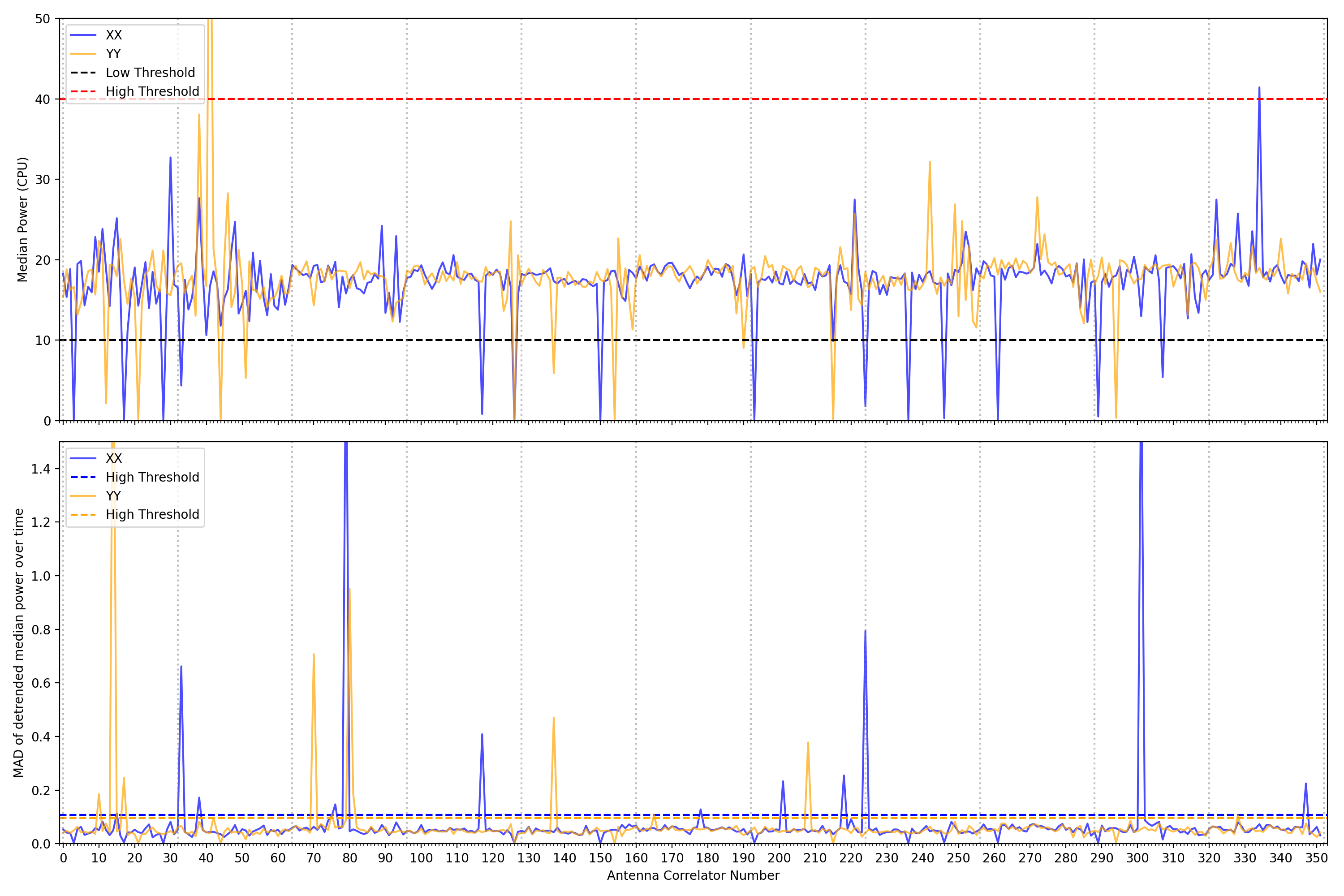Viewport: 1344px width, 896px height.
Task: Click x-axis tick label 300
Action: pyautogui.click(x=1137, y=858)
